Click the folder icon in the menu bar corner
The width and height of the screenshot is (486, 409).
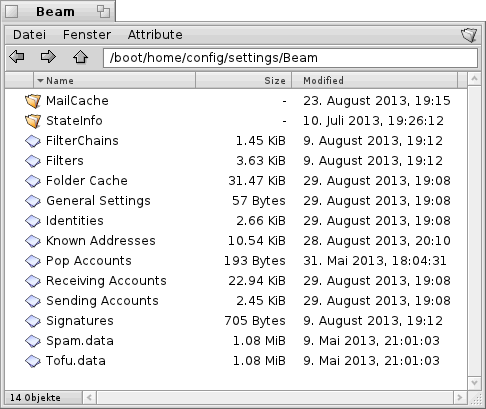pyautogui.click(x=469, y=35)
